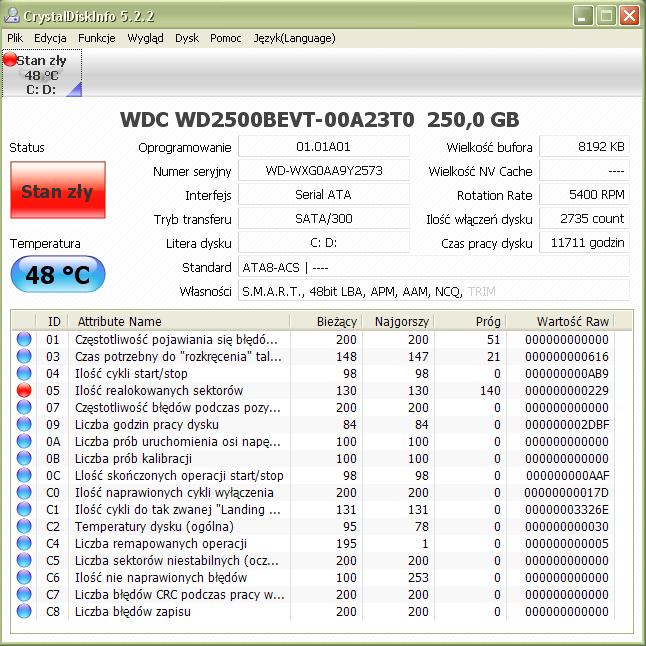Click status icon for attribute C8

[24, 612]
